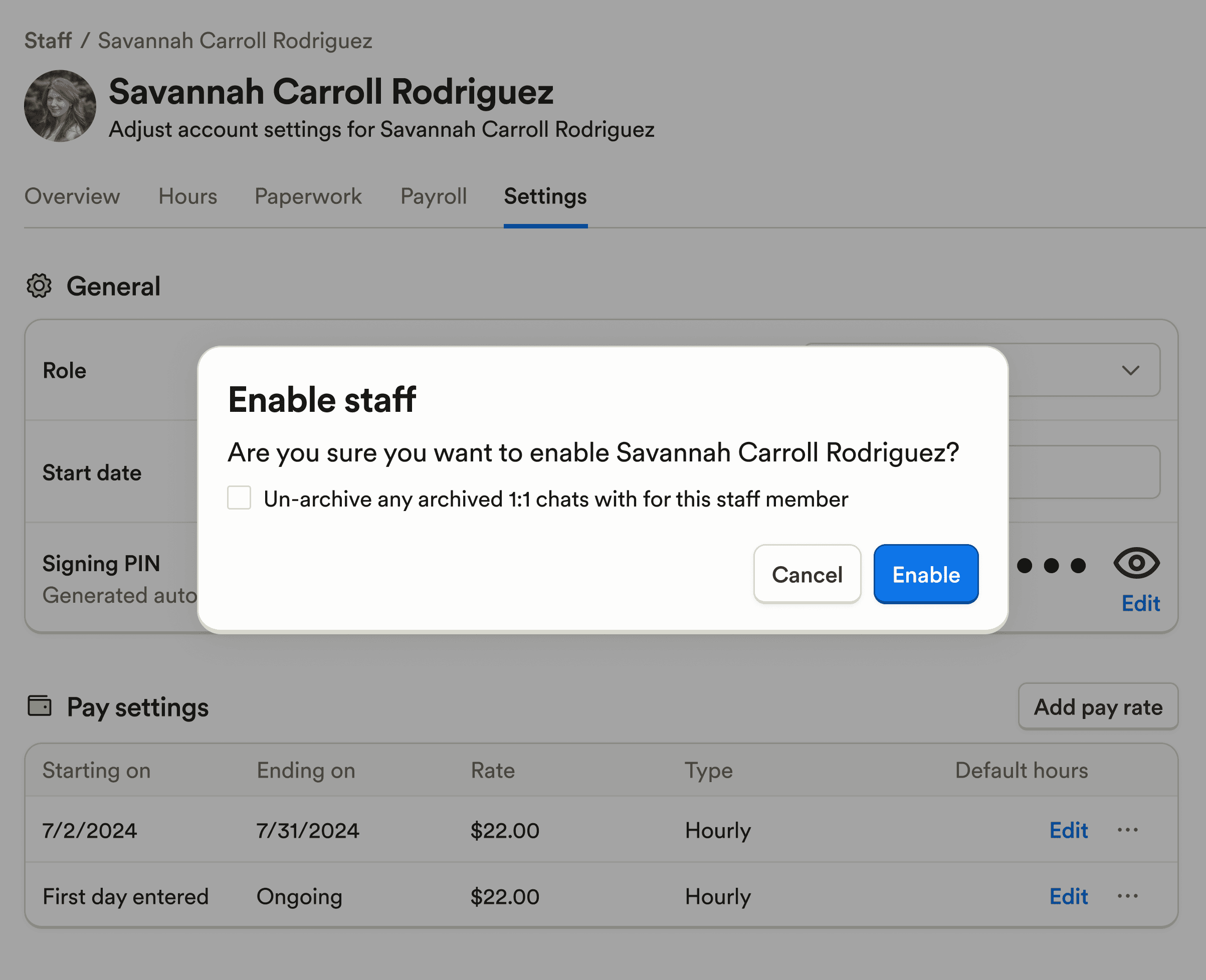Edit the 7/2/2024 pay rate
The image size is (1206, 980).
(x=1068, y=830)
